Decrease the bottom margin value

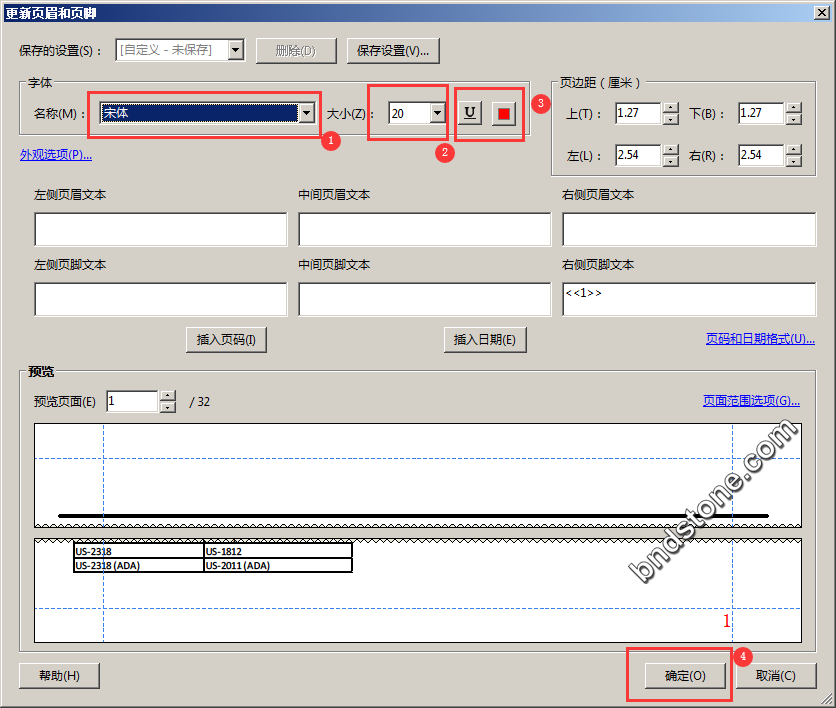[x=793, y=119]
